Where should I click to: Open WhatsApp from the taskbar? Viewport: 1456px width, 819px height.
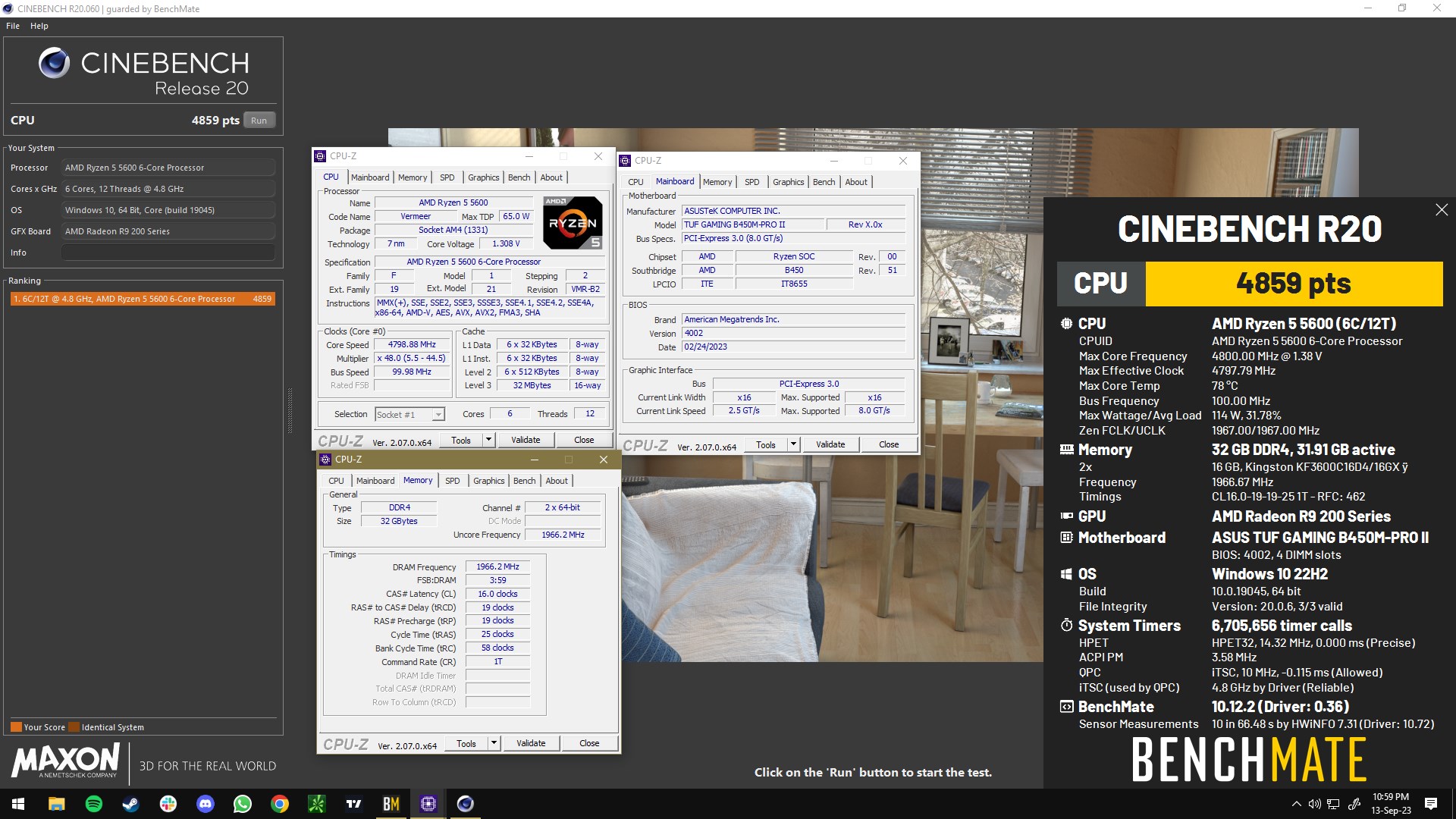click(x=243, y=804)
